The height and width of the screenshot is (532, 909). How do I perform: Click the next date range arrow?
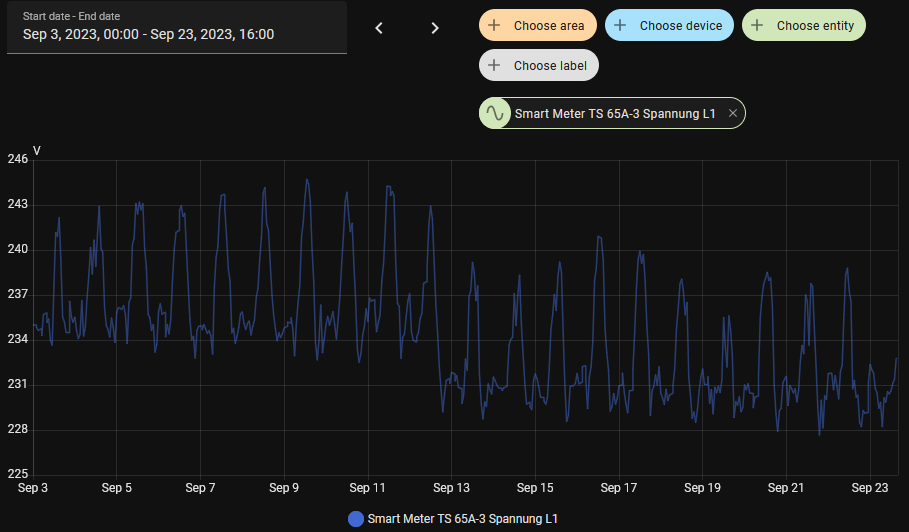(x=435, y=28)
